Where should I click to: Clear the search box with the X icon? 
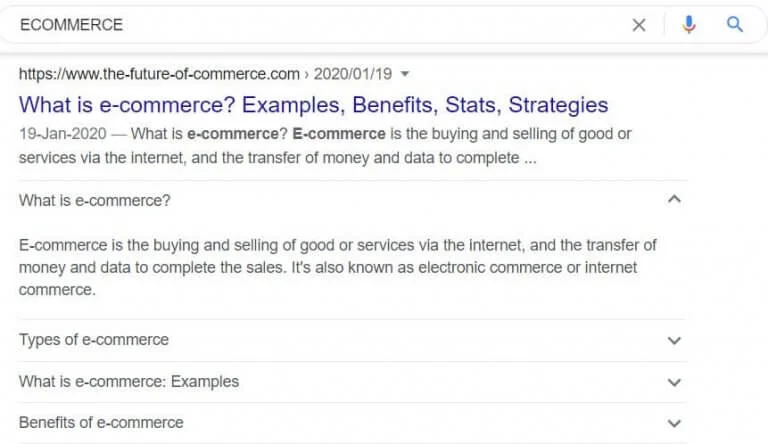pos(639,25)
